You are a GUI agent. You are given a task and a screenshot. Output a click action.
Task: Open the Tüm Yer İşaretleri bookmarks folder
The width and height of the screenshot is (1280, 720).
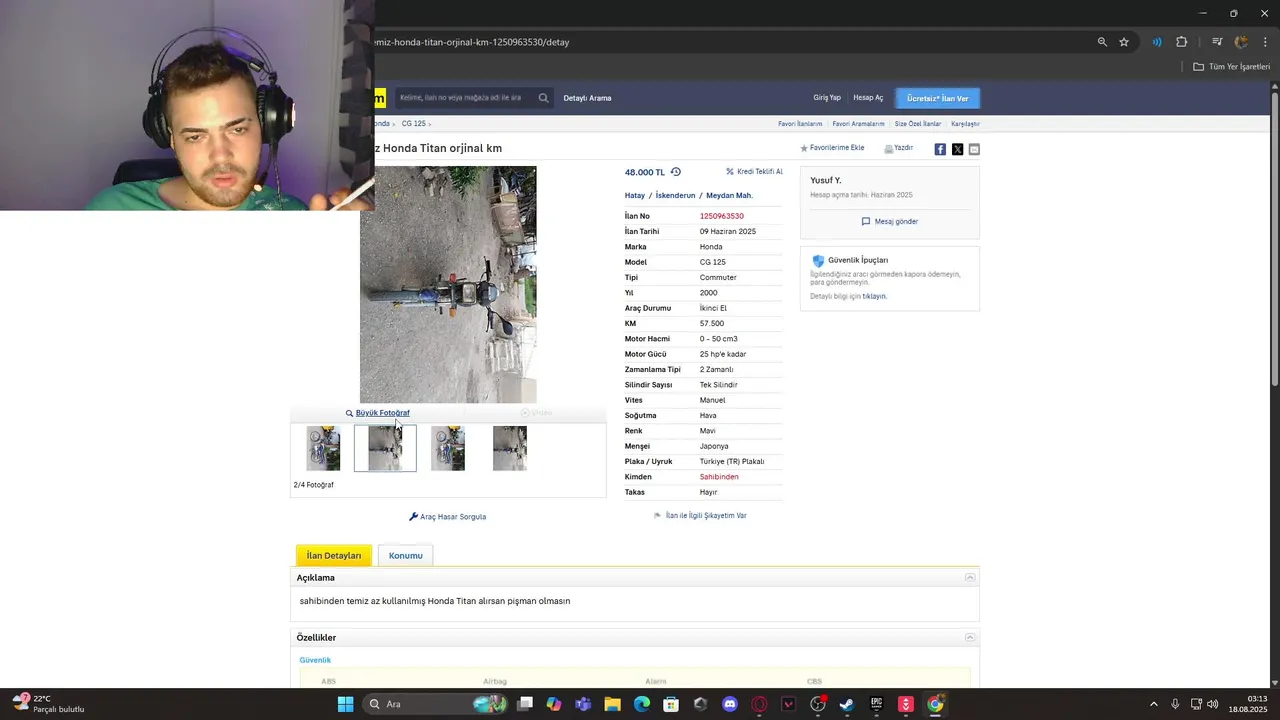(x=1231, y=67)
